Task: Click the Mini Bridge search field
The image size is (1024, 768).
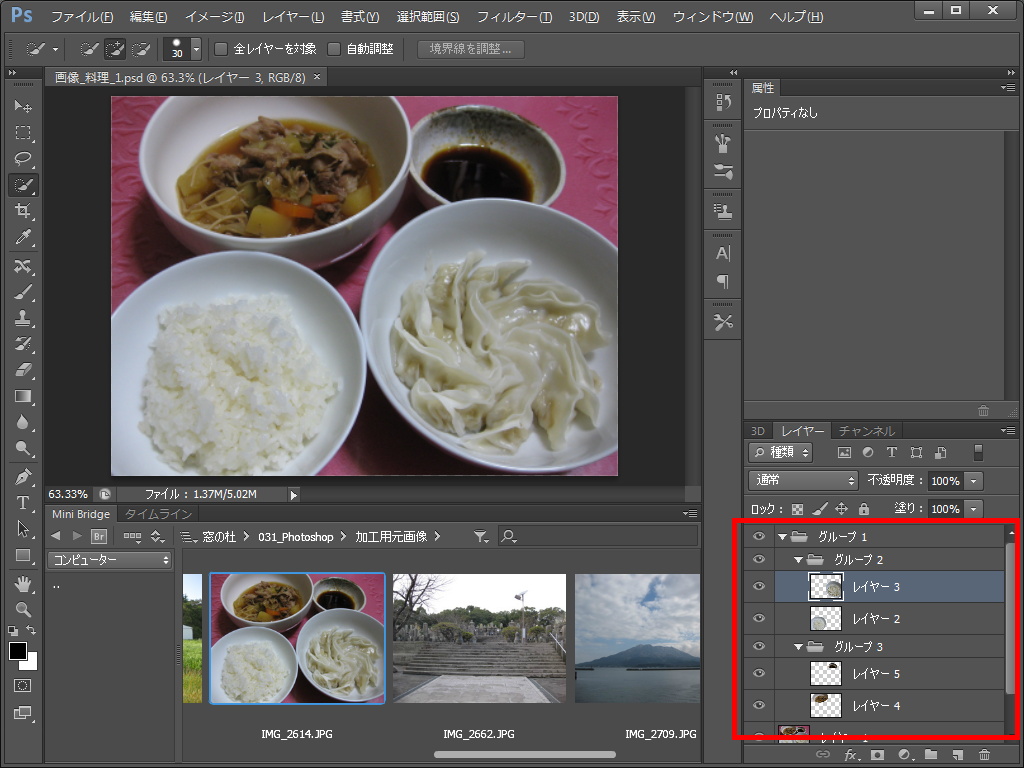Action: [598, 537]
